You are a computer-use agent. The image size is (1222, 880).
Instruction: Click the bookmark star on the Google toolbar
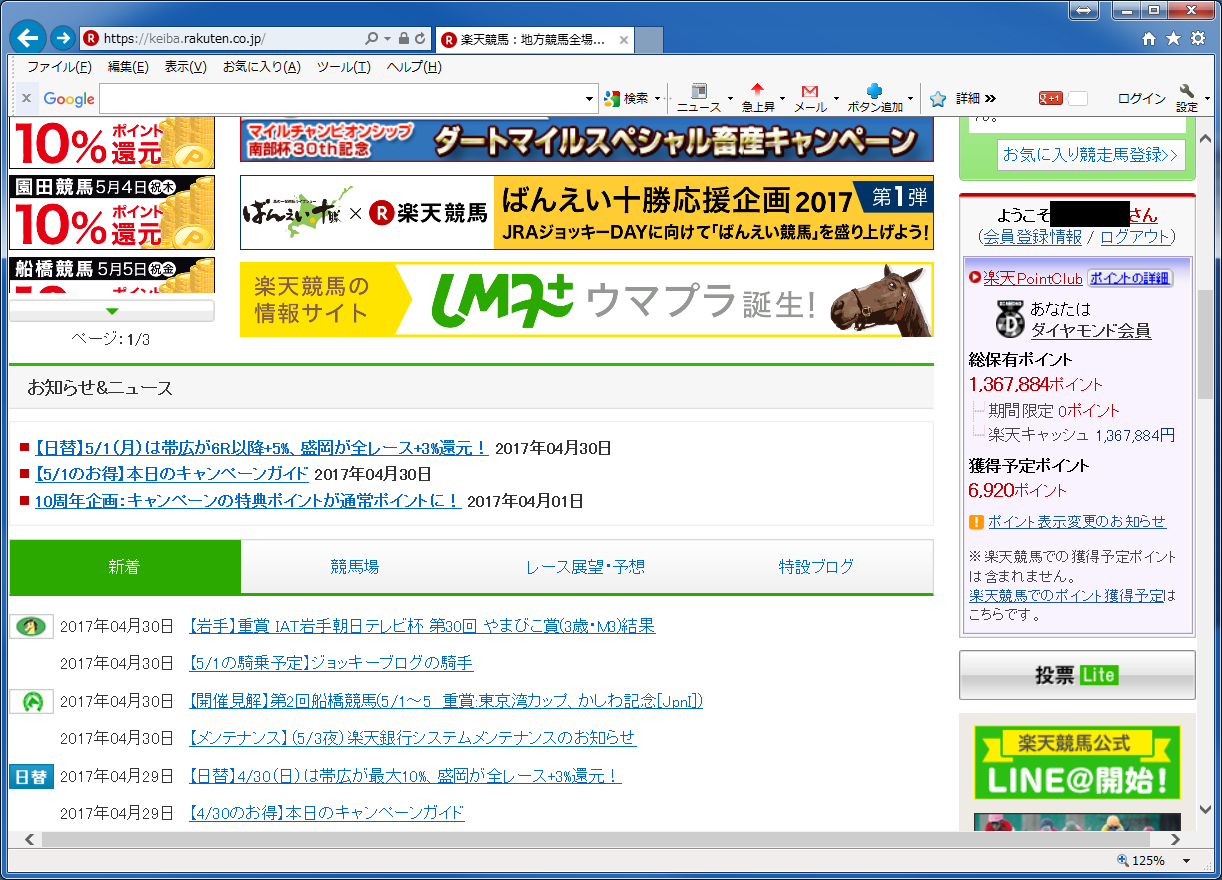tap(938, 98)
